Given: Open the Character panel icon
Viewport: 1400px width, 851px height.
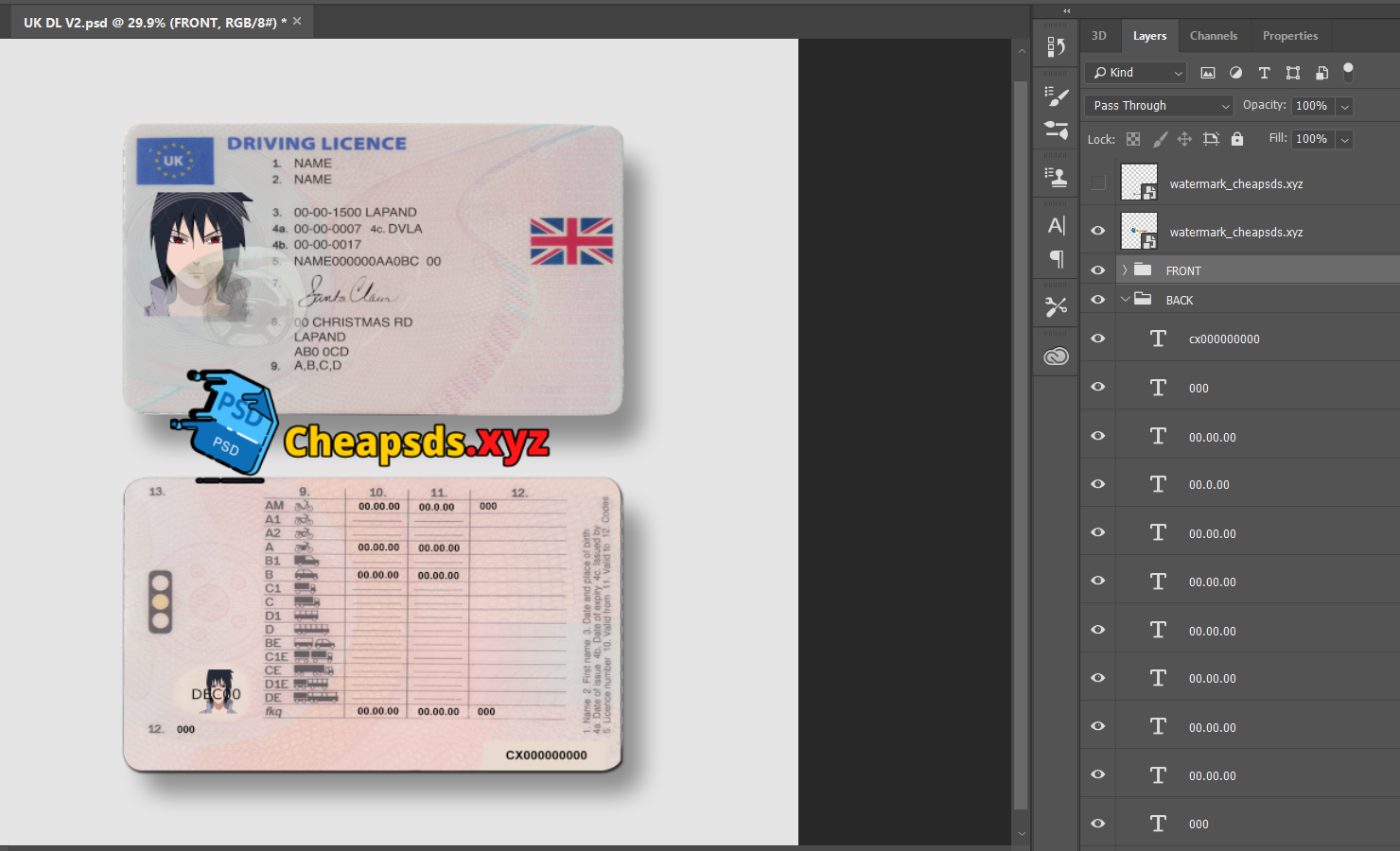Looking at the screenshot, I should [1056, 226].
